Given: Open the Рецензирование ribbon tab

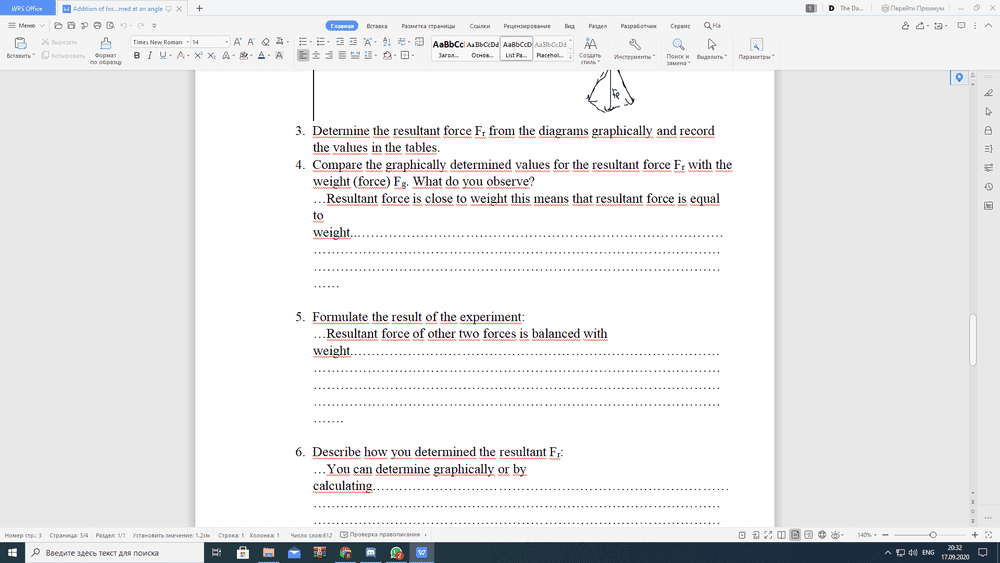Looking at the screenshot, I should coord(526,25).
